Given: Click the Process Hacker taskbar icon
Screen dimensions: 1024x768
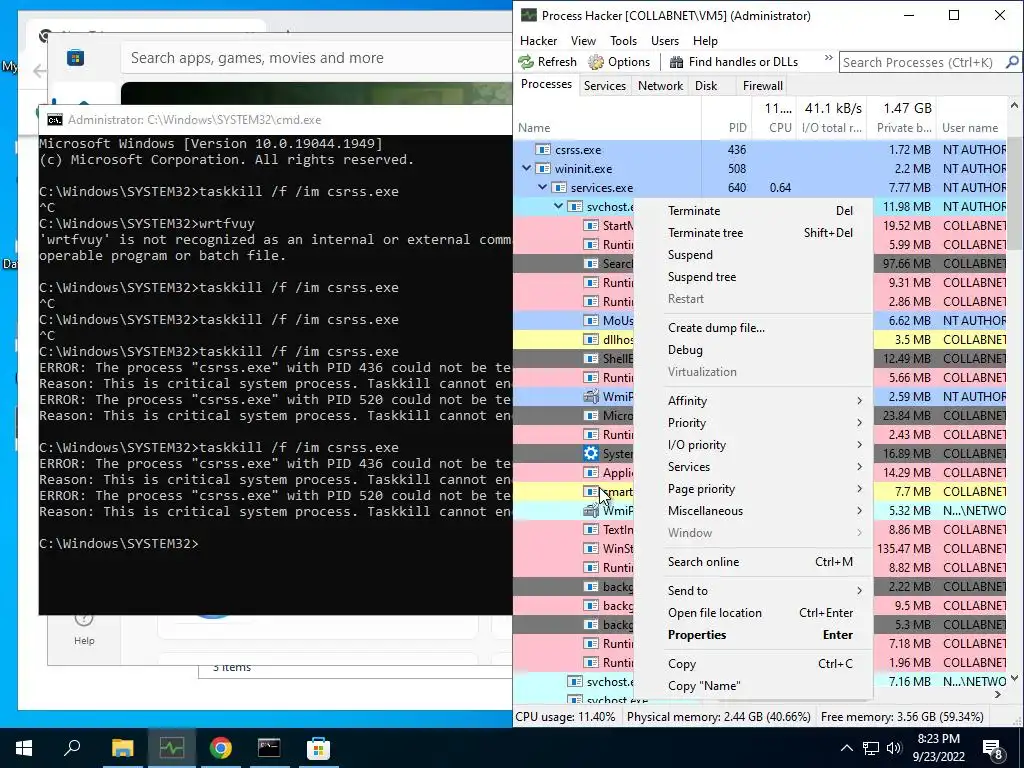Looking at the screenshot, I should tap(171, 748).
